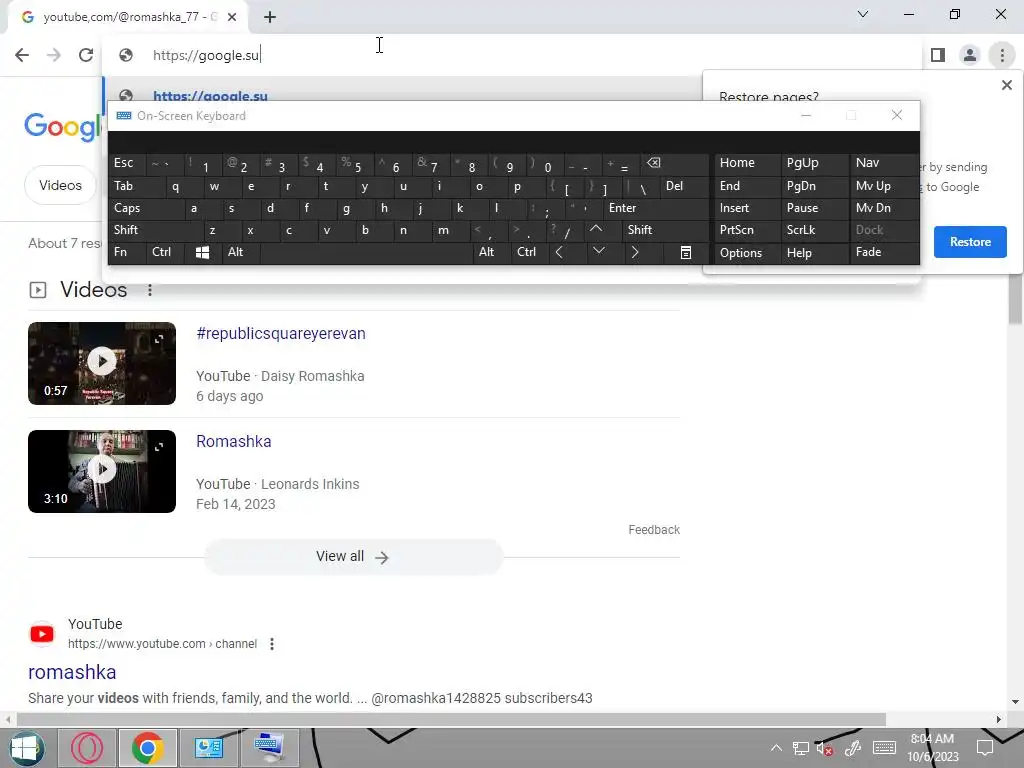Show hidden system tray icons
Image resolution: width=1024 pixels, height=768 pixels.
pos(776,748)
